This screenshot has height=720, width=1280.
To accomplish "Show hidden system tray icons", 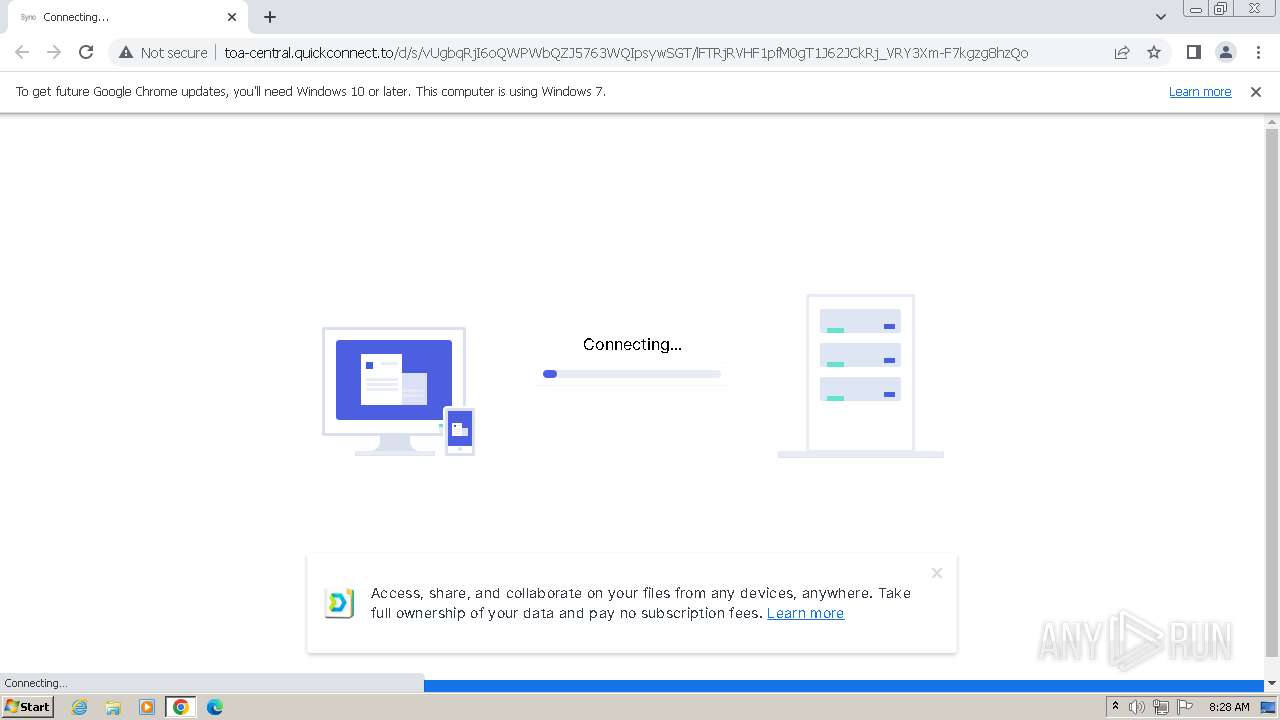I will [1115, 707].
